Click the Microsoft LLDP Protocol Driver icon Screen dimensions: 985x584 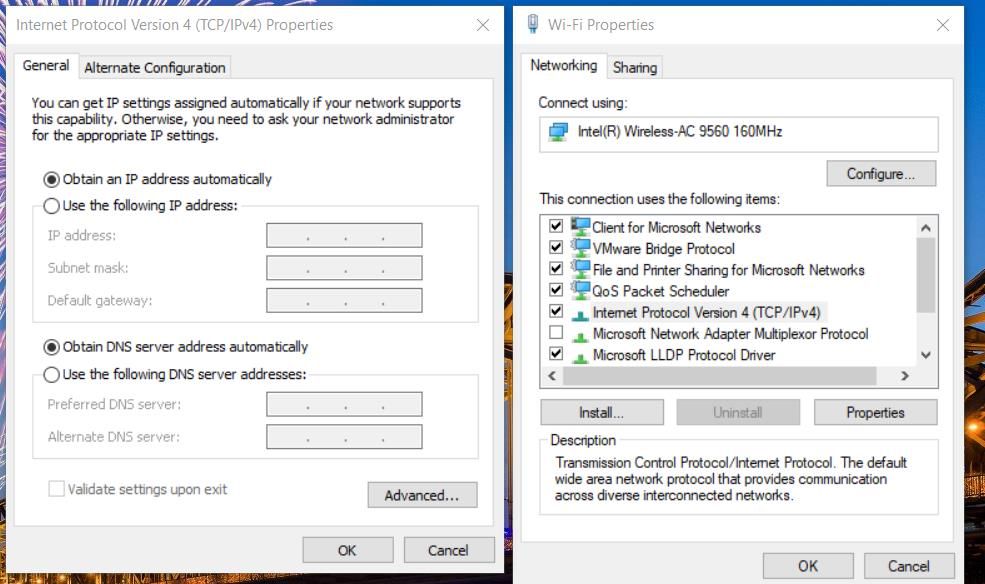click(580, 357)
